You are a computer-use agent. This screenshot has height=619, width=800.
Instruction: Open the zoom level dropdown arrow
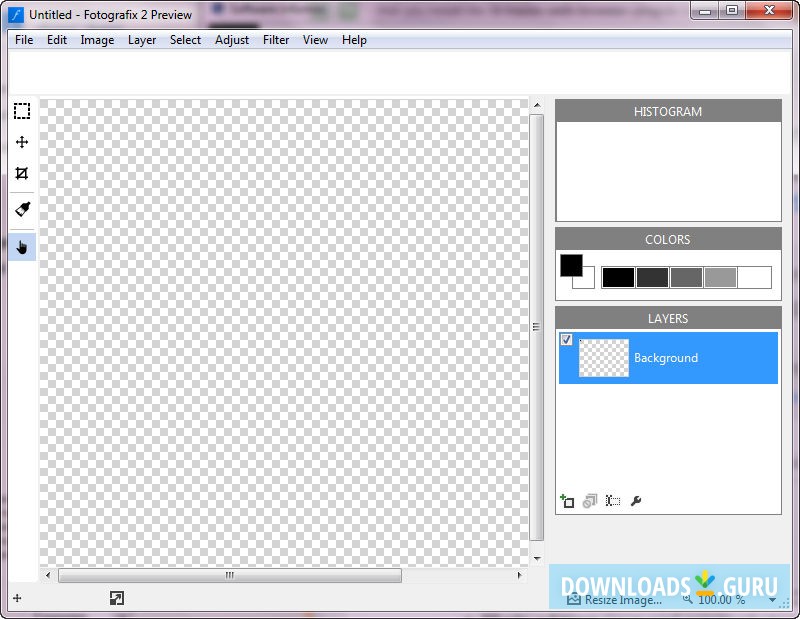pos(772,600)
